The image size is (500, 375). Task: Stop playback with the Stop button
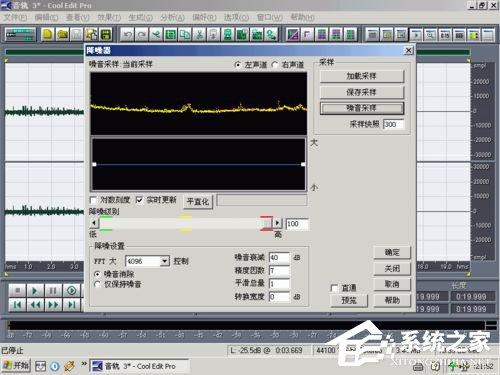[x=18, y=291]
